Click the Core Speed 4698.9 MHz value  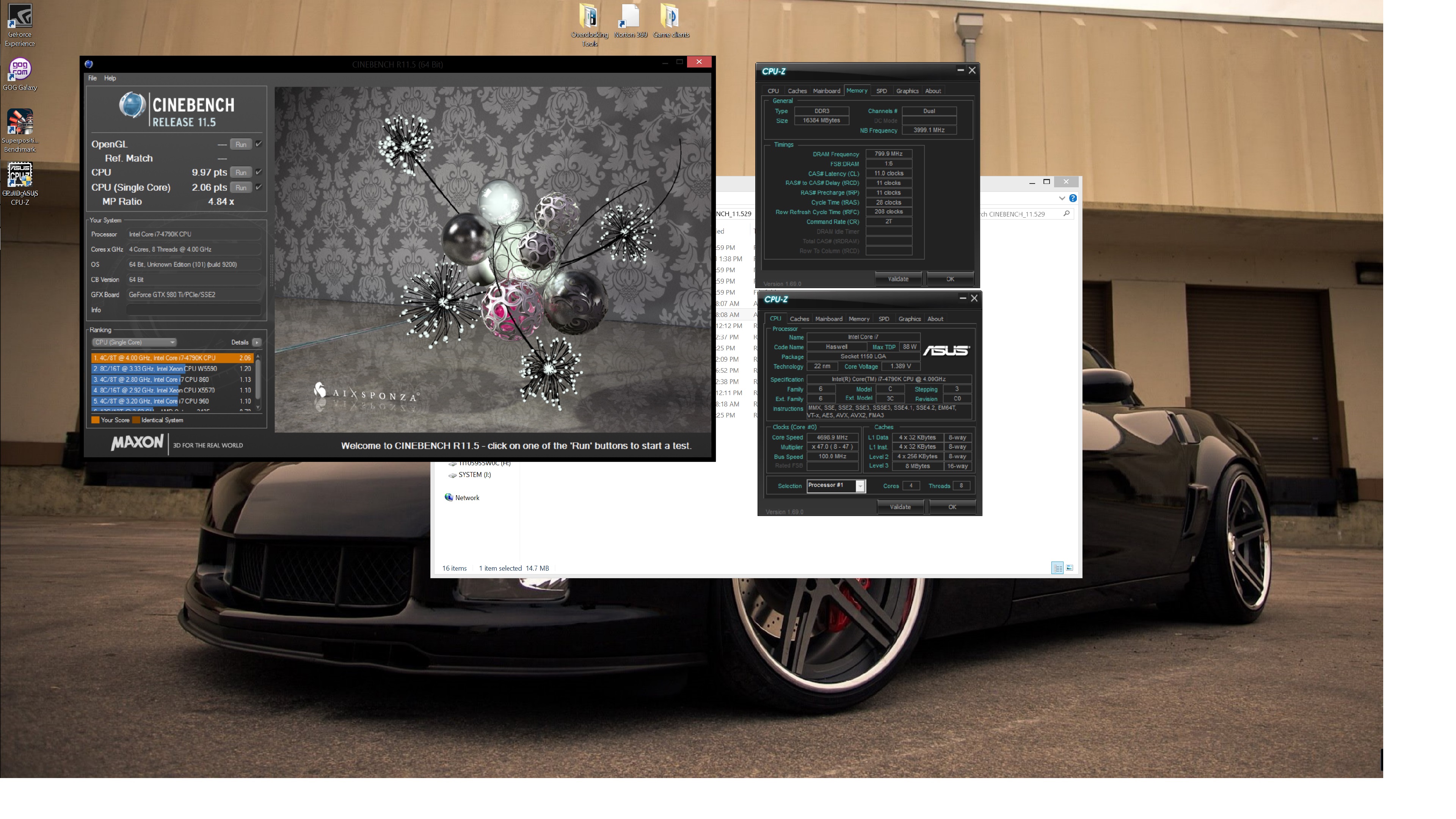[832, 437]
